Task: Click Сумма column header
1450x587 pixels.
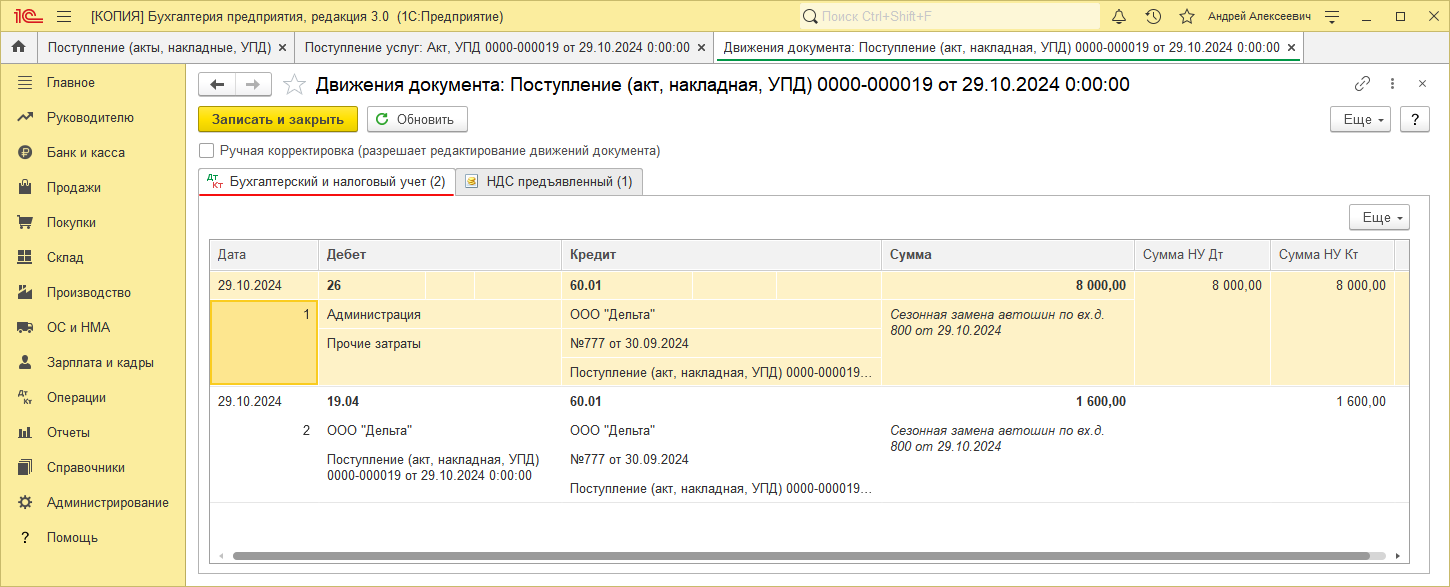Action: pos(1007,255)
